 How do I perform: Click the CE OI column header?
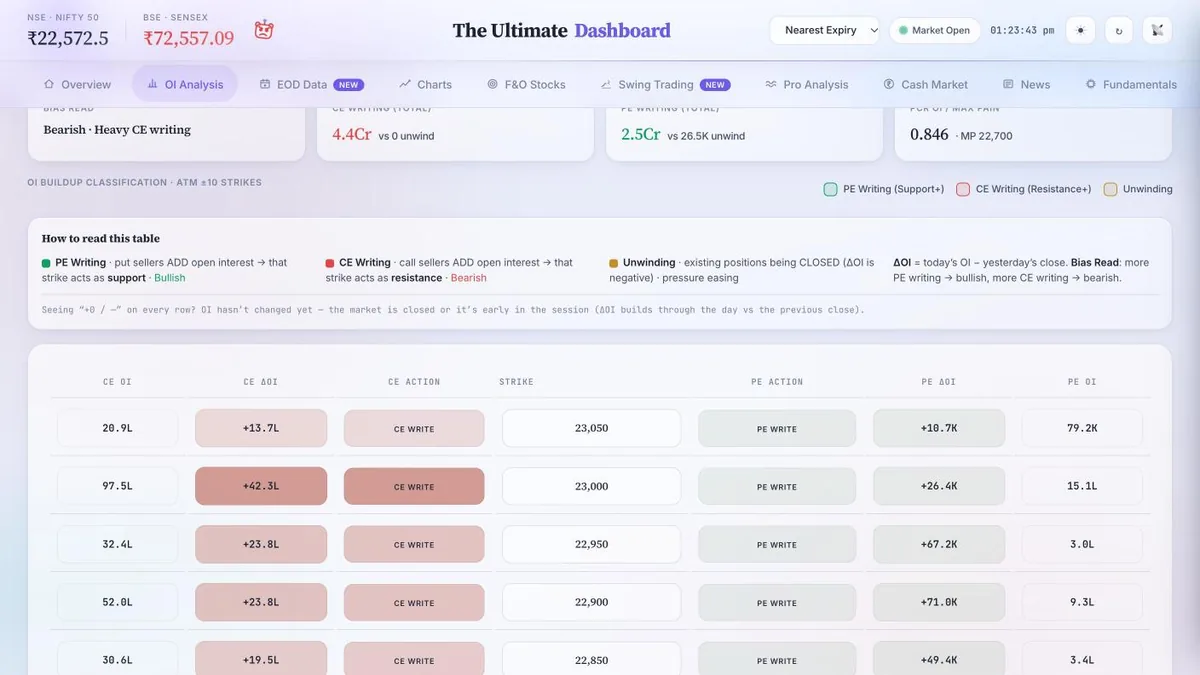tap(117, 382)
